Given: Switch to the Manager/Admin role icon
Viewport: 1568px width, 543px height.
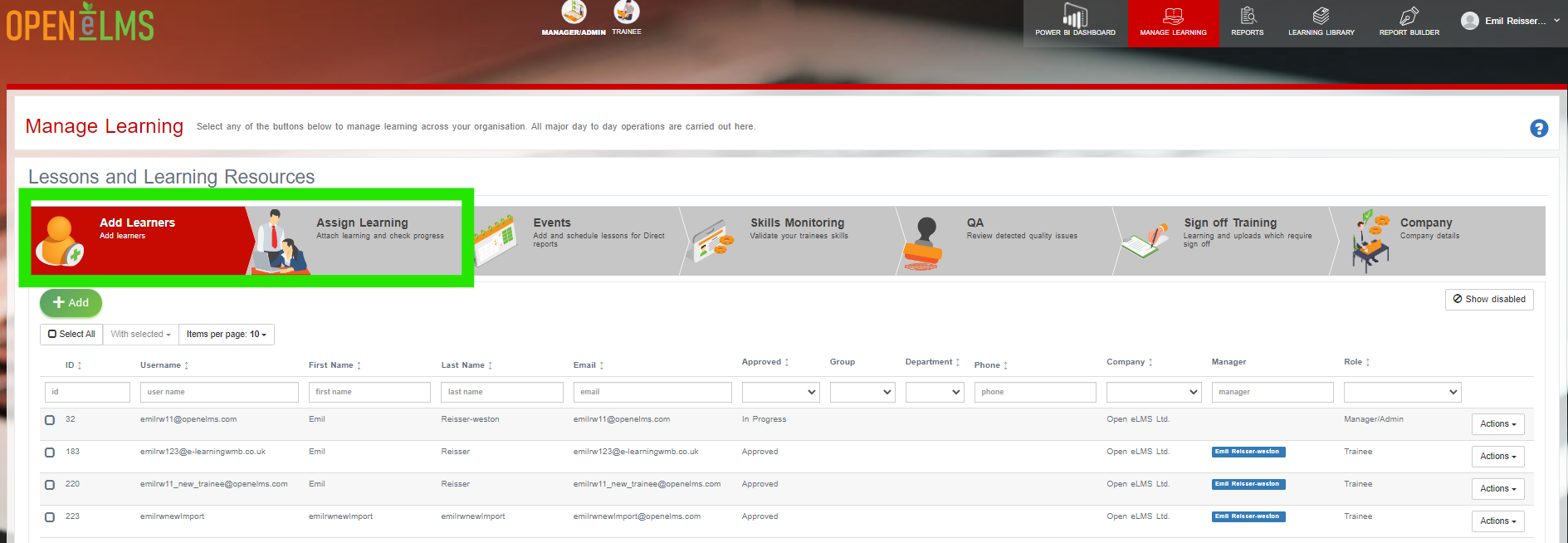Looking at the screenshot, I should pos(574,12).
